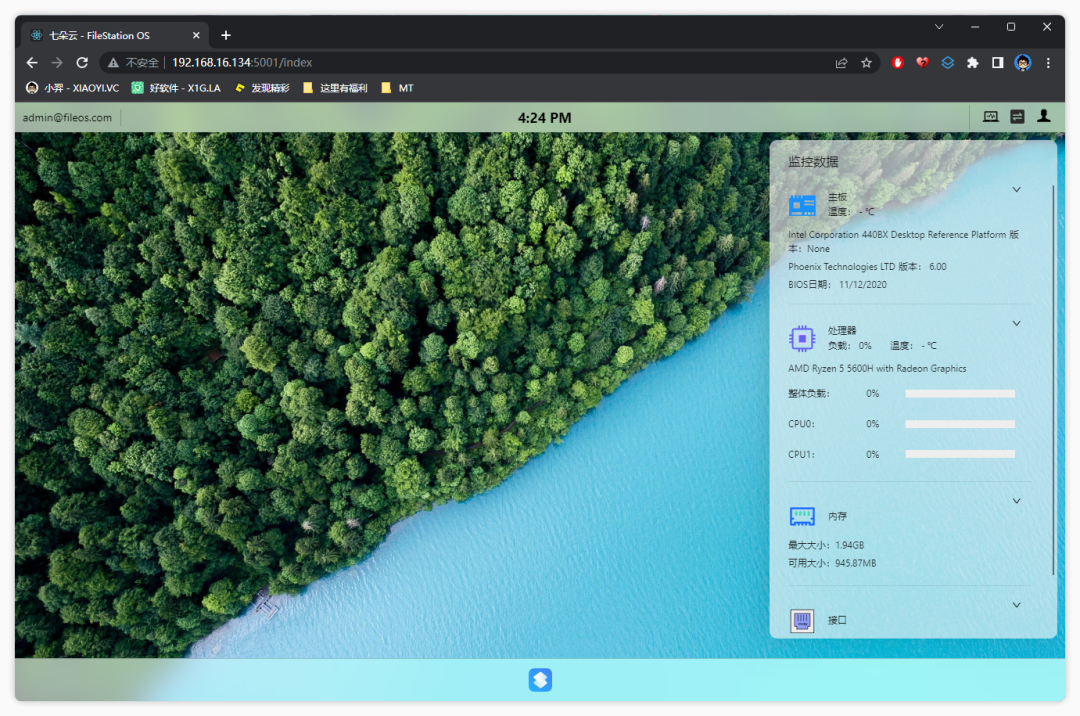1080x716 pixels.
Task: Open the extensions puzzle menu
Action: coord(973,63)
